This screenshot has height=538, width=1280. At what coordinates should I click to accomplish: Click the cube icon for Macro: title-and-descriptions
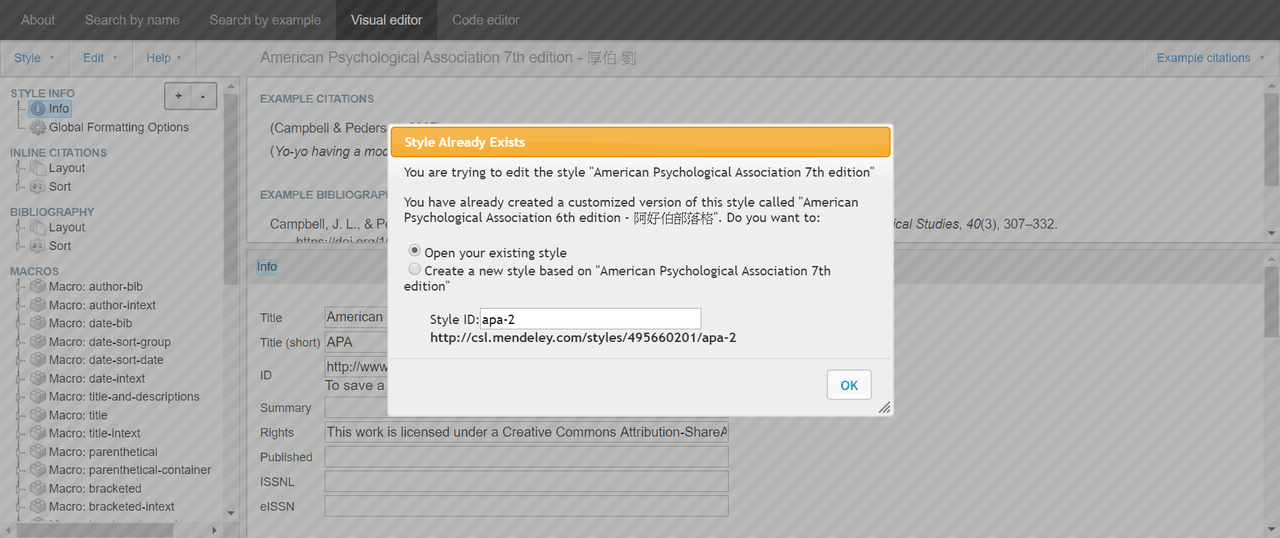[x=37, y=397]
